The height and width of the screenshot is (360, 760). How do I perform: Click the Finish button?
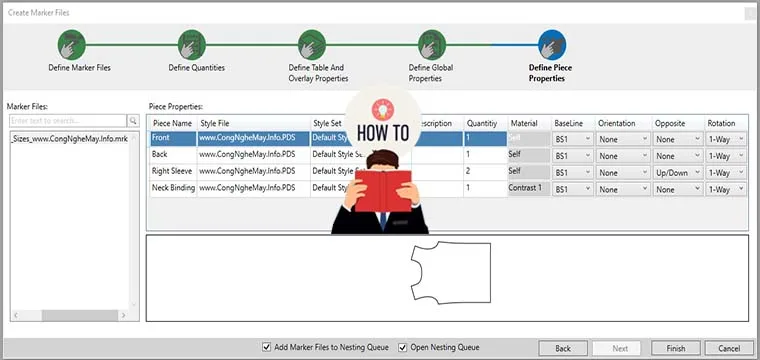[676, 348]
